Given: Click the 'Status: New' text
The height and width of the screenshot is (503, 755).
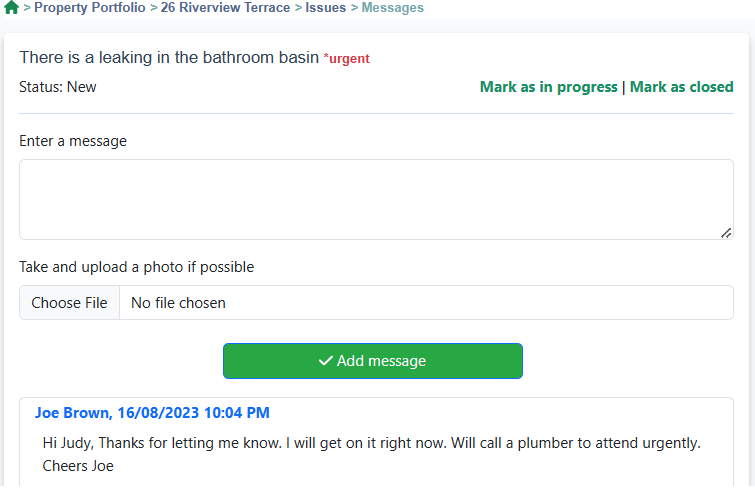Looking at the screenshot, I should pos(58,87).
